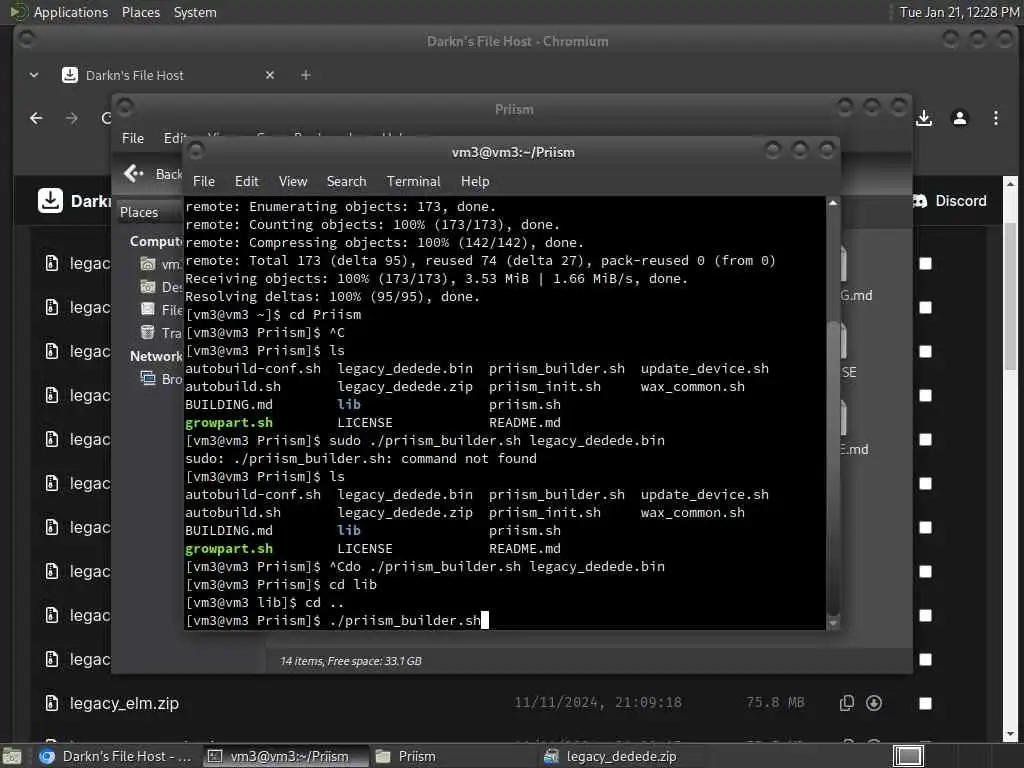
Task: Go back in the Chromium browser
Action: (x=37, y=118)
